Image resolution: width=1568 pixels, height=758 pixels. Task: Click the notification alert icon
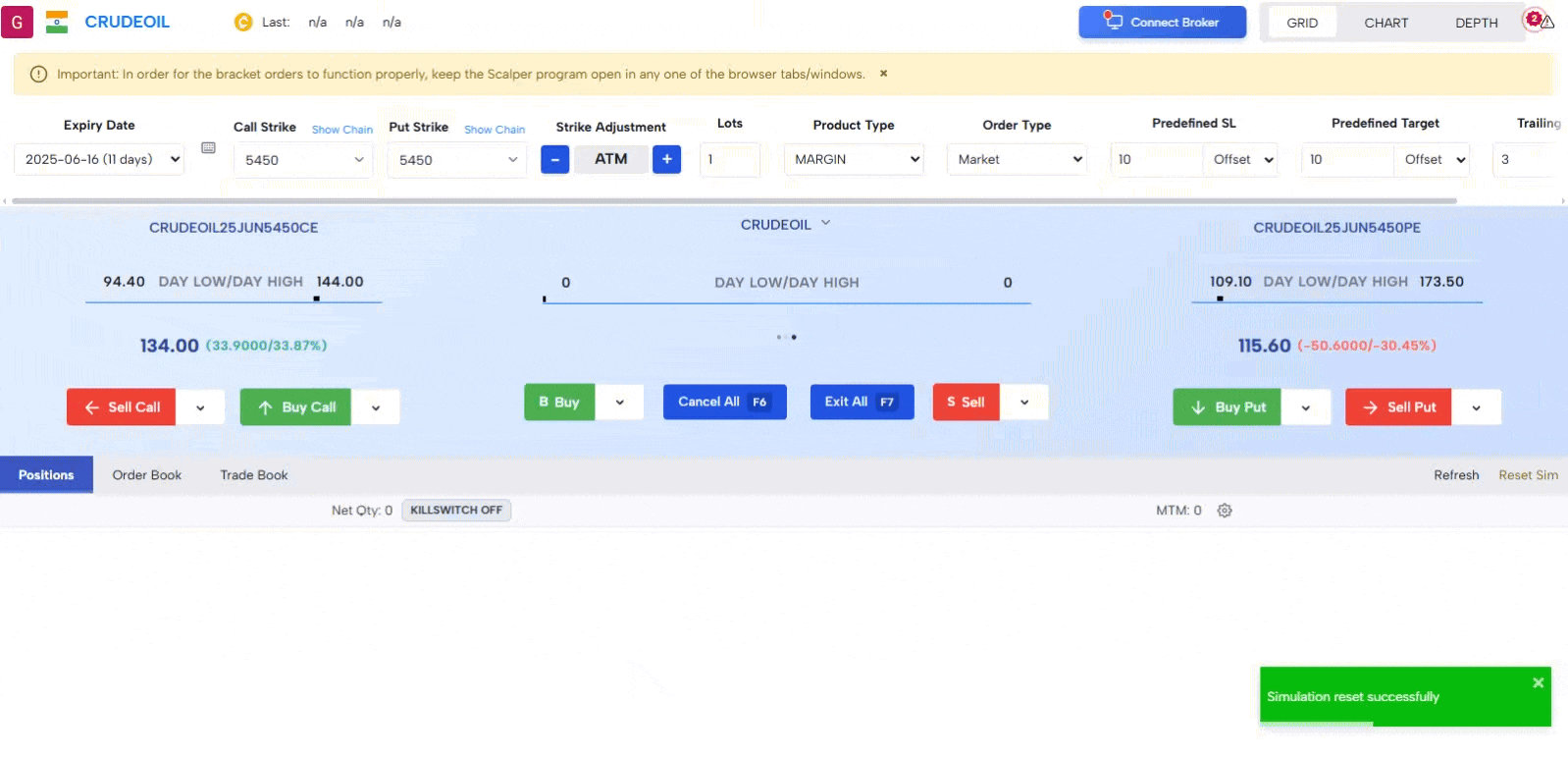pyautogui.click(x=1538, y=21)
